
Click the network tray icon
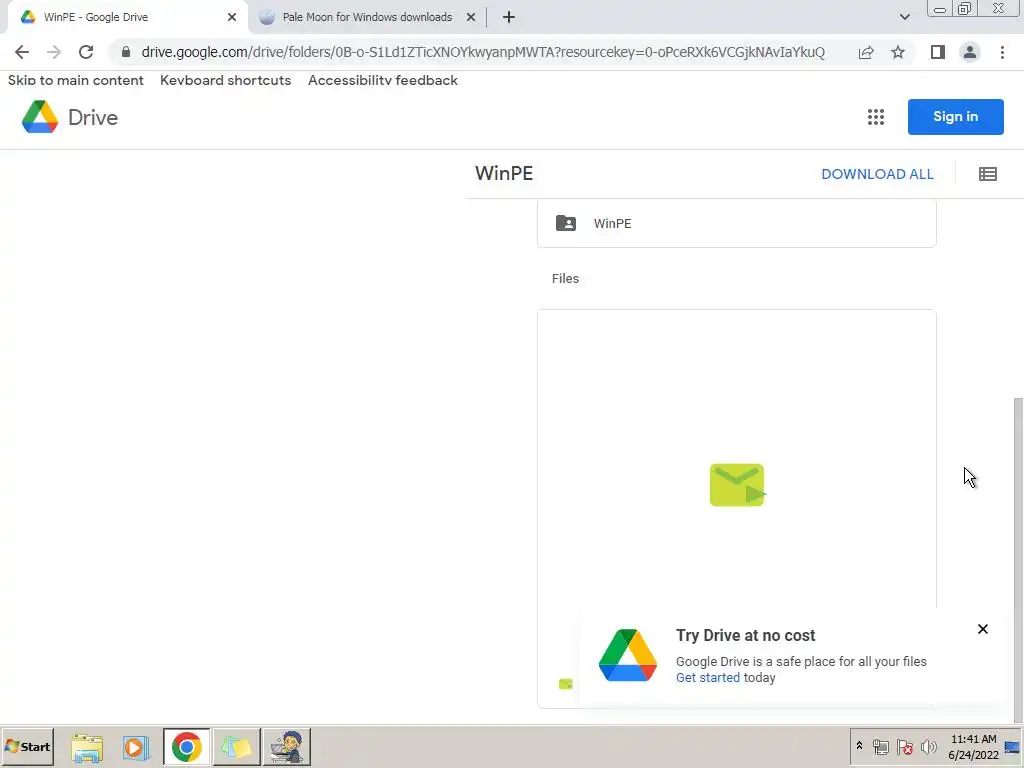click(x=880, y=746)
